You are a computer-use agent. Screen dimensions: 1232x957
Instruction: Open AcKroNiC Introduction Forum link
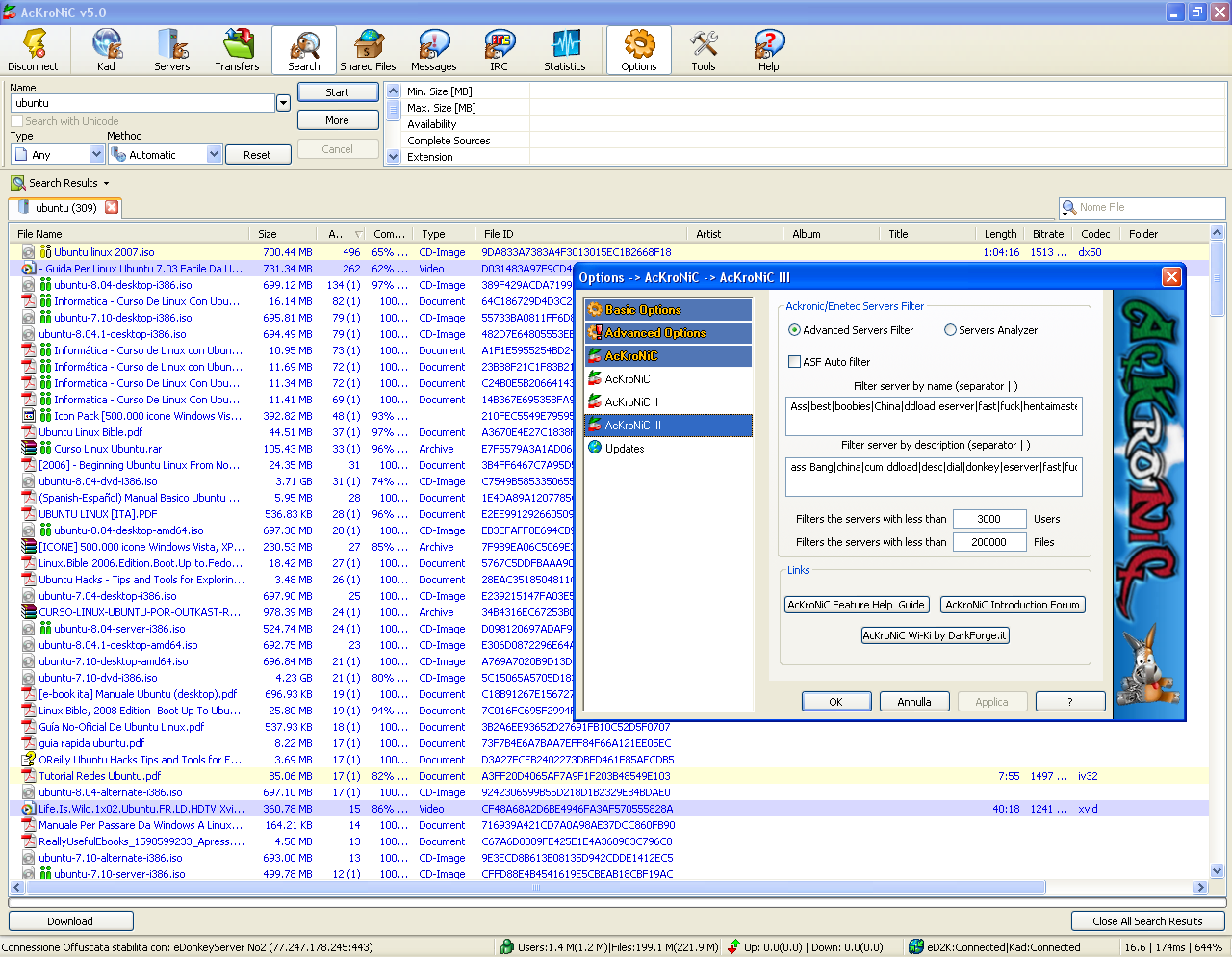coord(1013,605)
